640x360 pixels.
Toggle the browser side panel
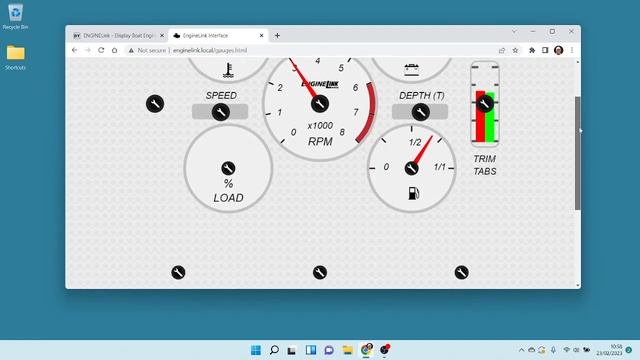[545, 50]
